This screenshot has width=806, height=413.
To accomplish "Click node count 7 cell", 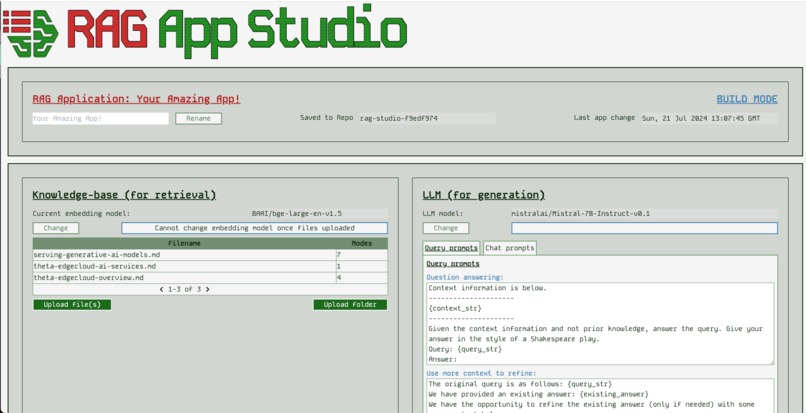I will click(361, 255).
